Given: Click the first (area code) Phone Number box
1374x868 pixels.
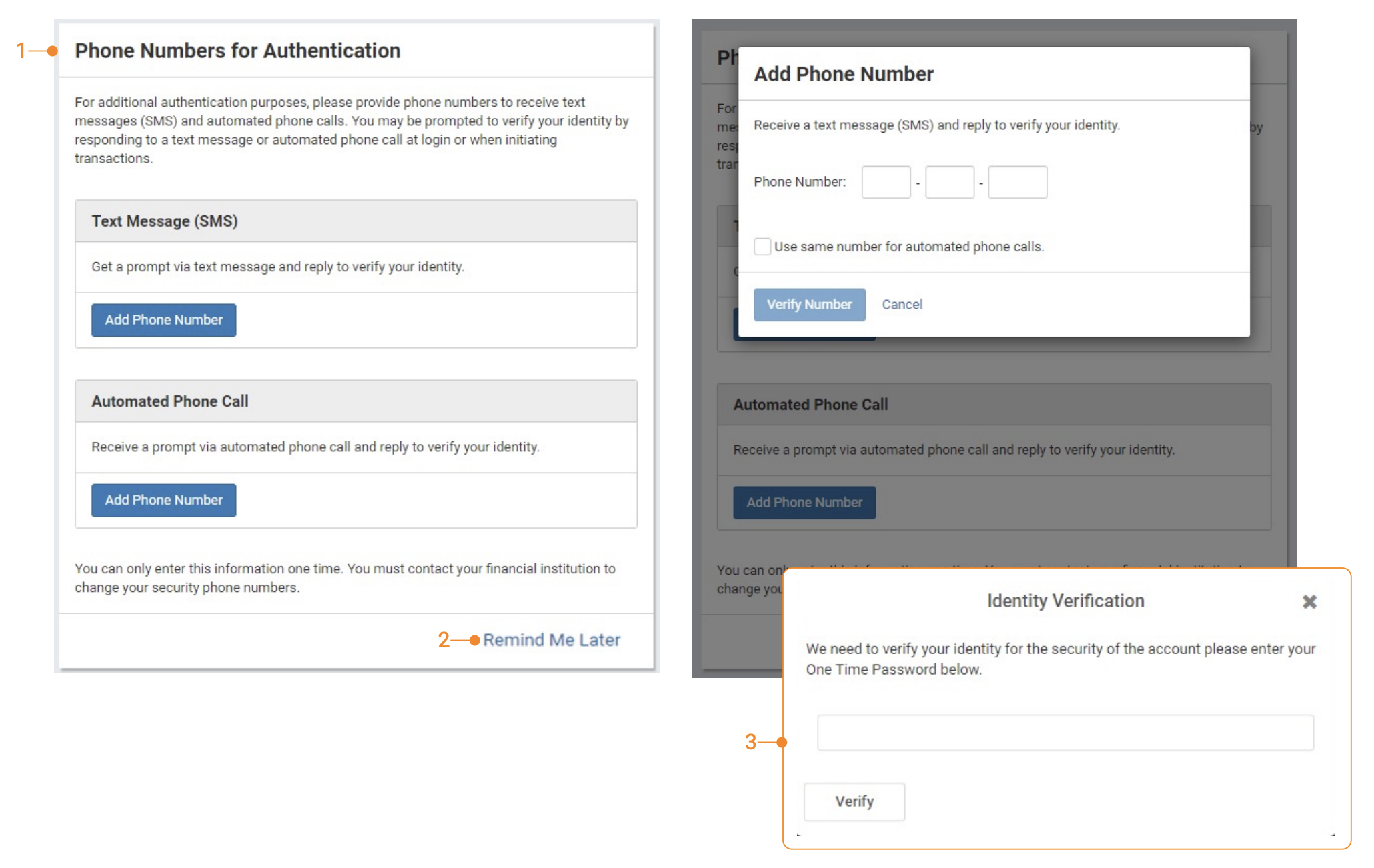Looking at the screenshot, I should pyautogui.click(x=886, y=182).
